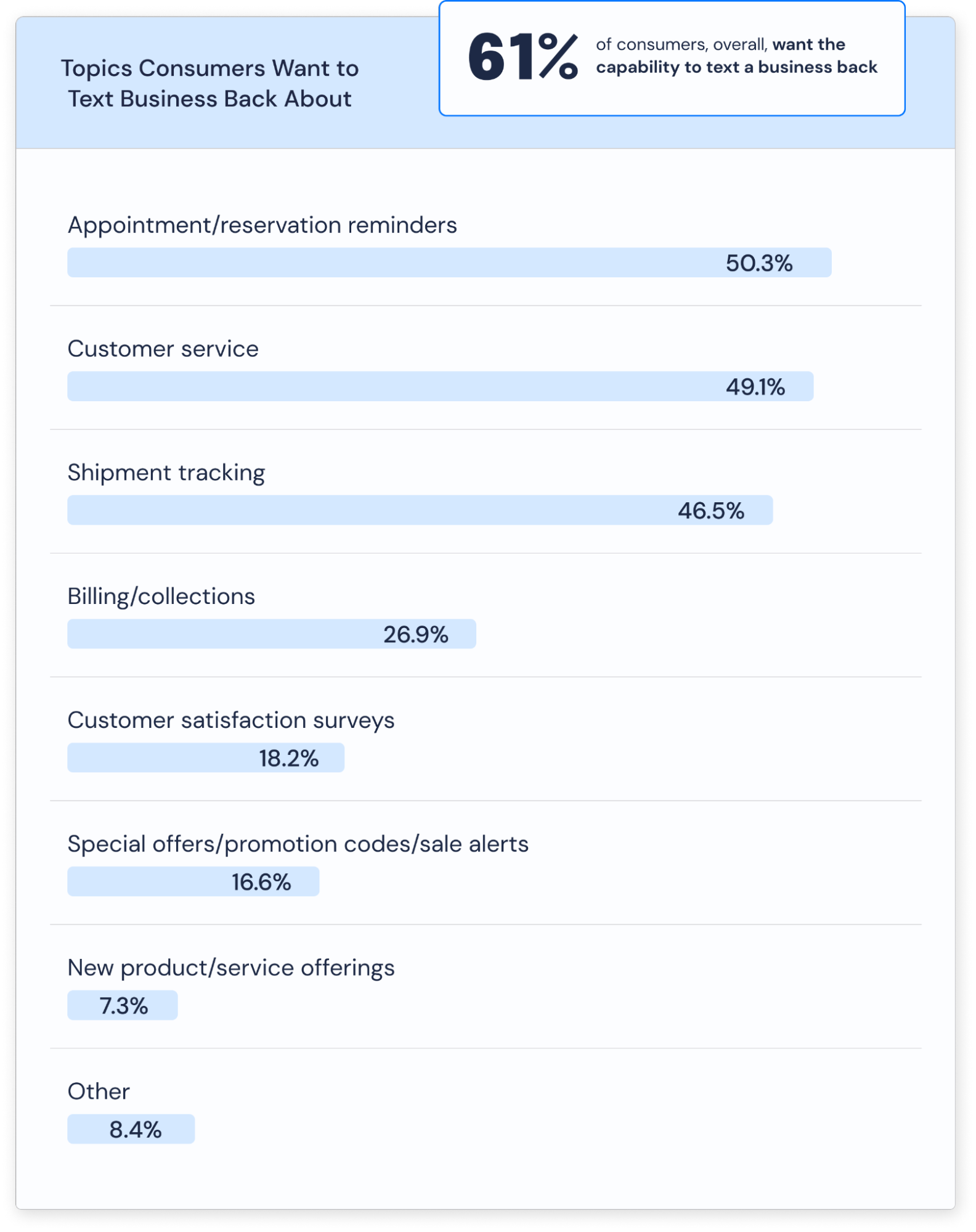Image resolution: width=976 pixels, height=1232 pixels.
Task: Select the Appointment/reservation reminders label
Action: [x=262, y=226]
